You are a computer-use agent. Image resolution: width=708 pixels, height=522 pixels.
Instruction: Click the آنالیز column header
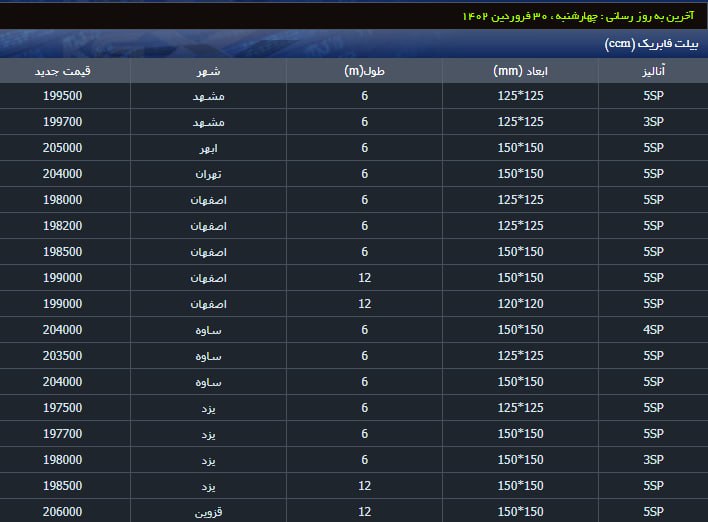click(653, 71)
